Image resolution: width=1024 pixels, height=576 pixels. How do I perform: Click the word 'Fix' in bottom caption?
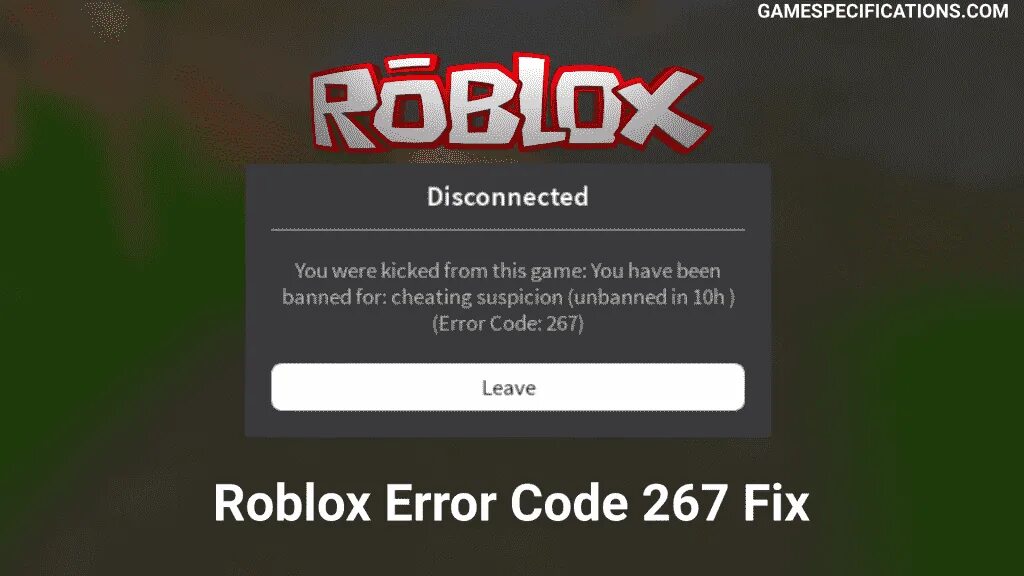click(x=776, y=503)
